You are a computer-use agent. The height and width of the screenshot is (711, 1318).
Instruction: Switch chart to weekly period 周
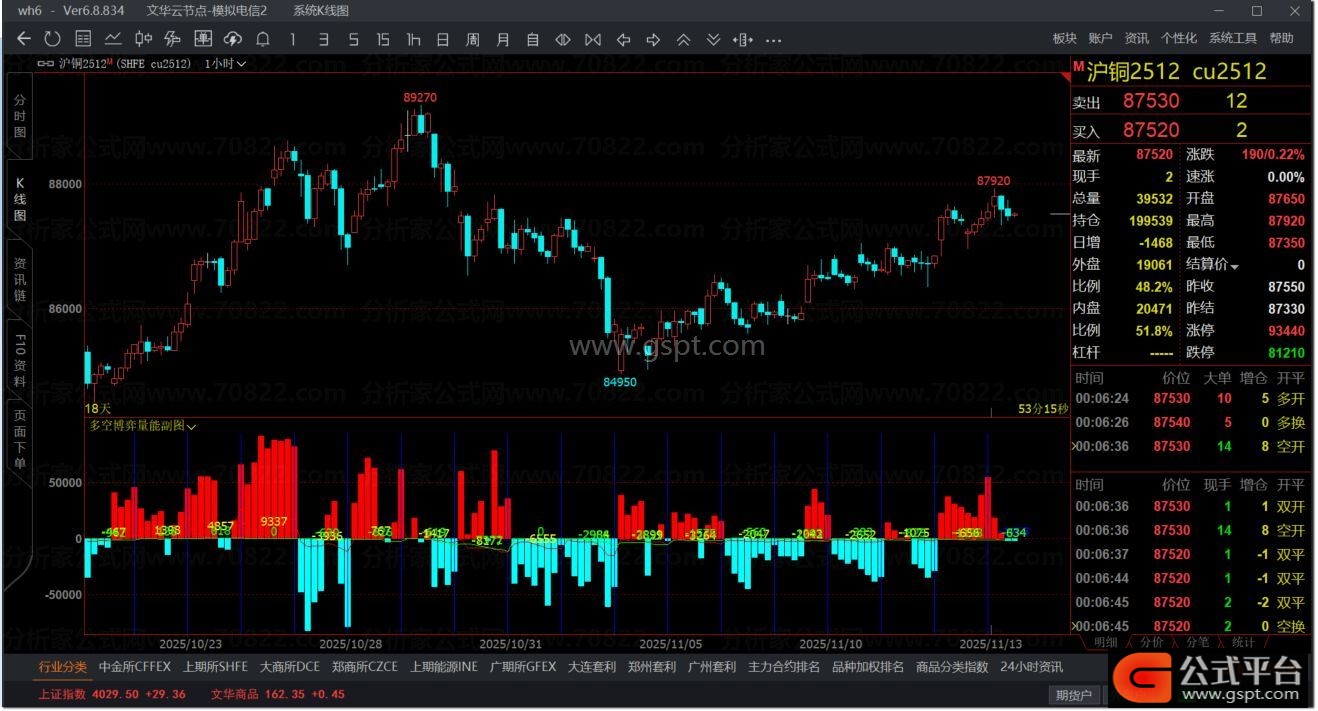point(473,39)
